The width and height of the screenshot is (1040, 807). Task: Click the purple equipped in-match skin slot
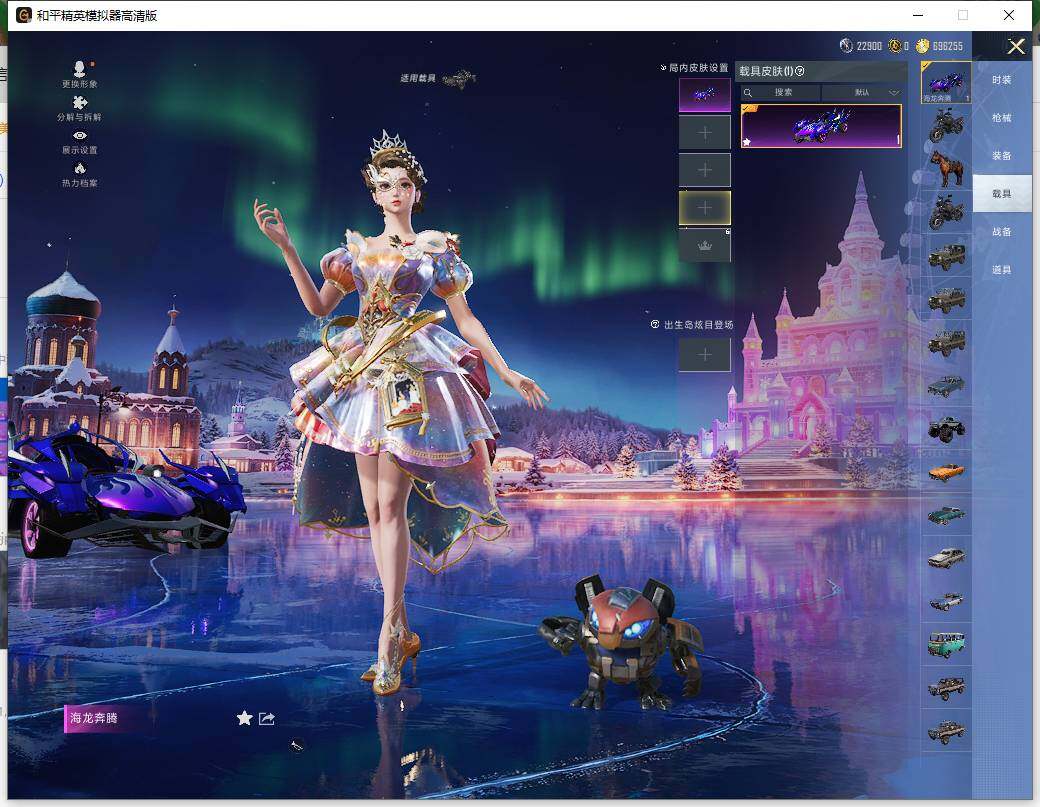[x=704, y=95]
